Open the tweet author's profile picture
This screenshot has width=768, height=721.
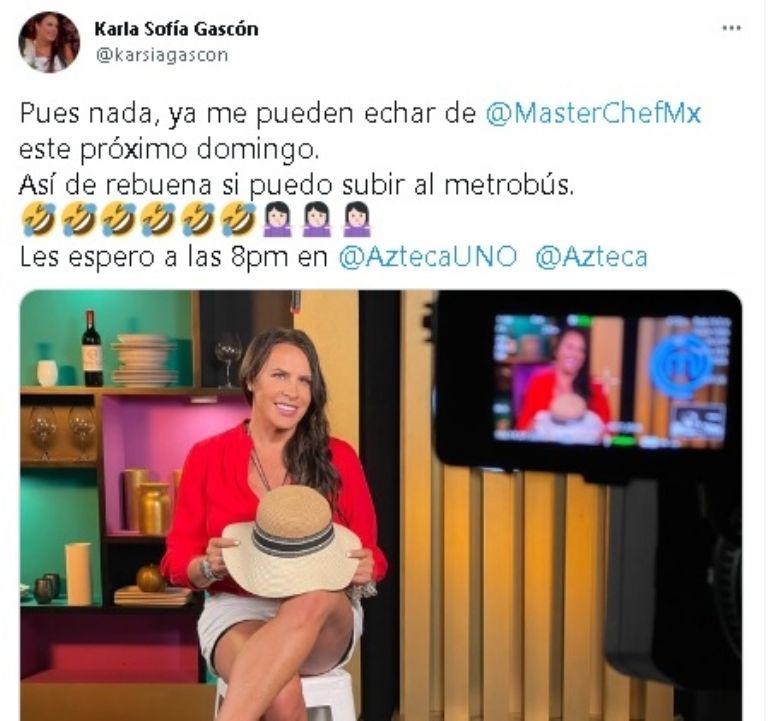point(49,42)
